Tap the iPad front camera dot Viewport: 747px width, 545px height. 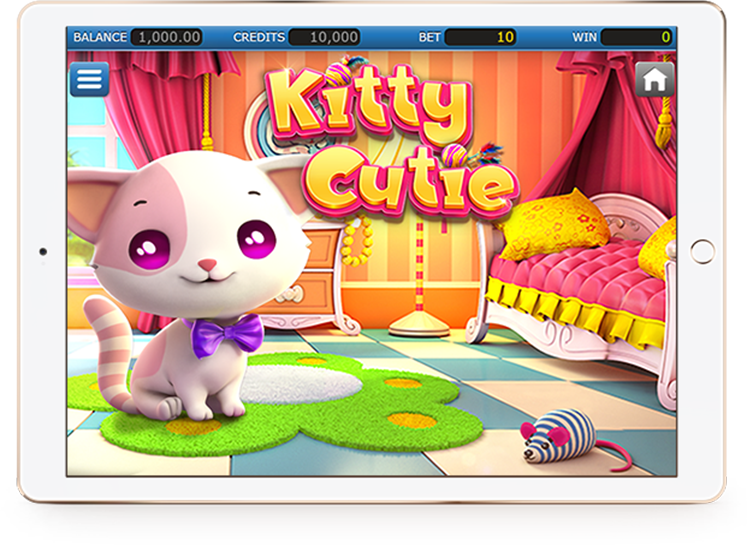[x=43, y=251]
